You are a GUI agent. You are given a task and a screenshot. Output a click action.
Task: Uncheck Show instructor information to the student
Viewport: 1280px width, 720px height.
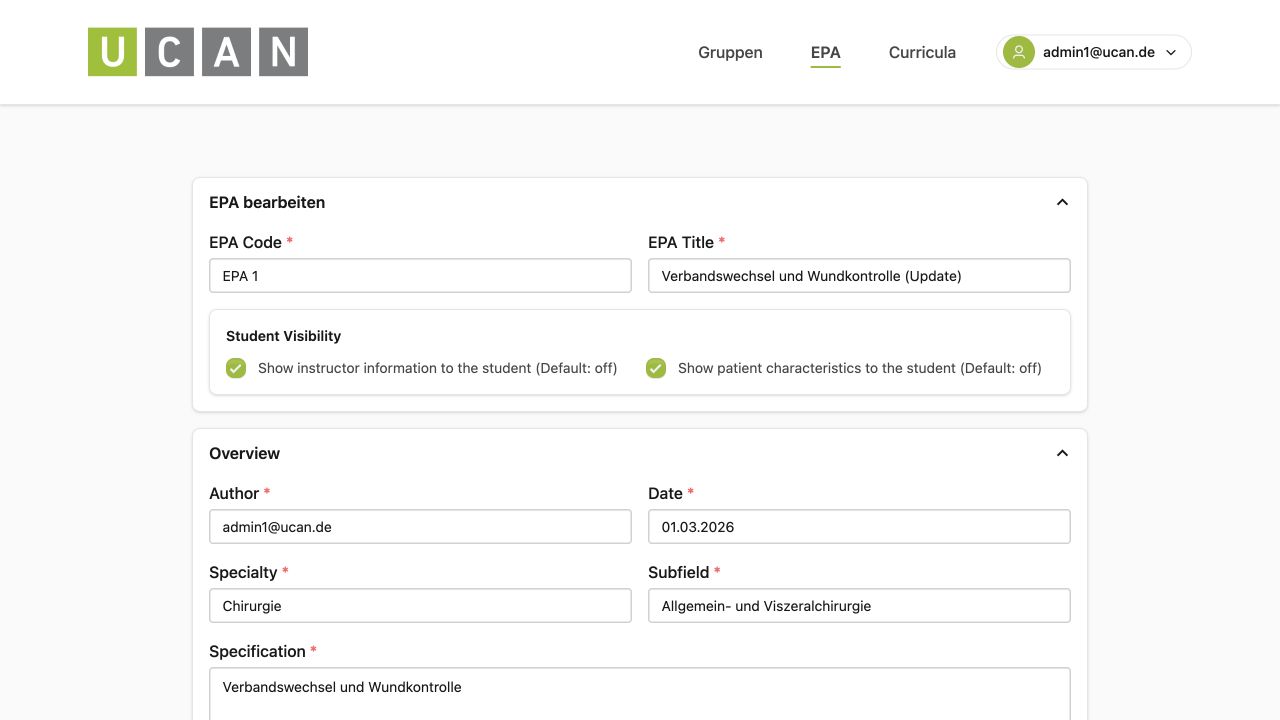(236, 368)
